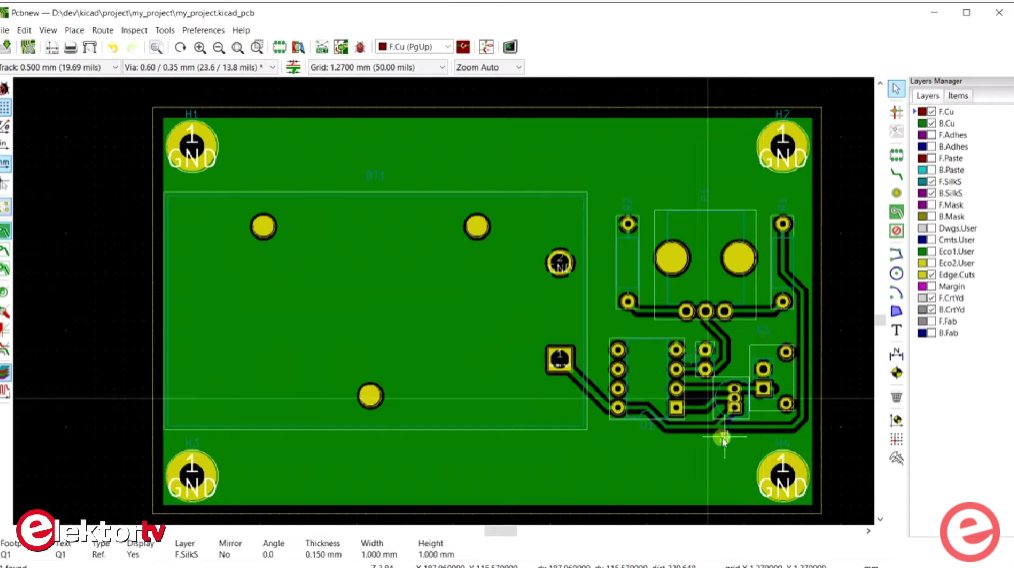Select the B.Fab layer name
Screen dimensions: 1014x568
click(x=948, y=333)
